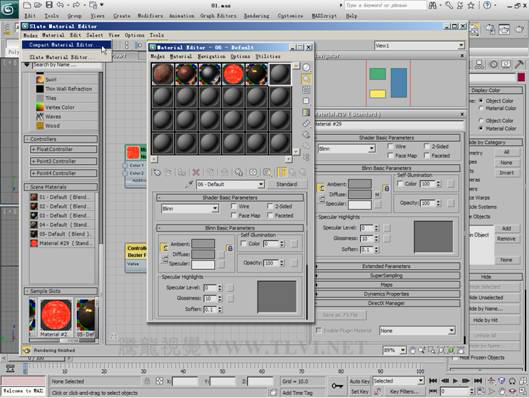Click the Play Animation button
This screenshot has width=529, height=398.
tap(455, 381)
